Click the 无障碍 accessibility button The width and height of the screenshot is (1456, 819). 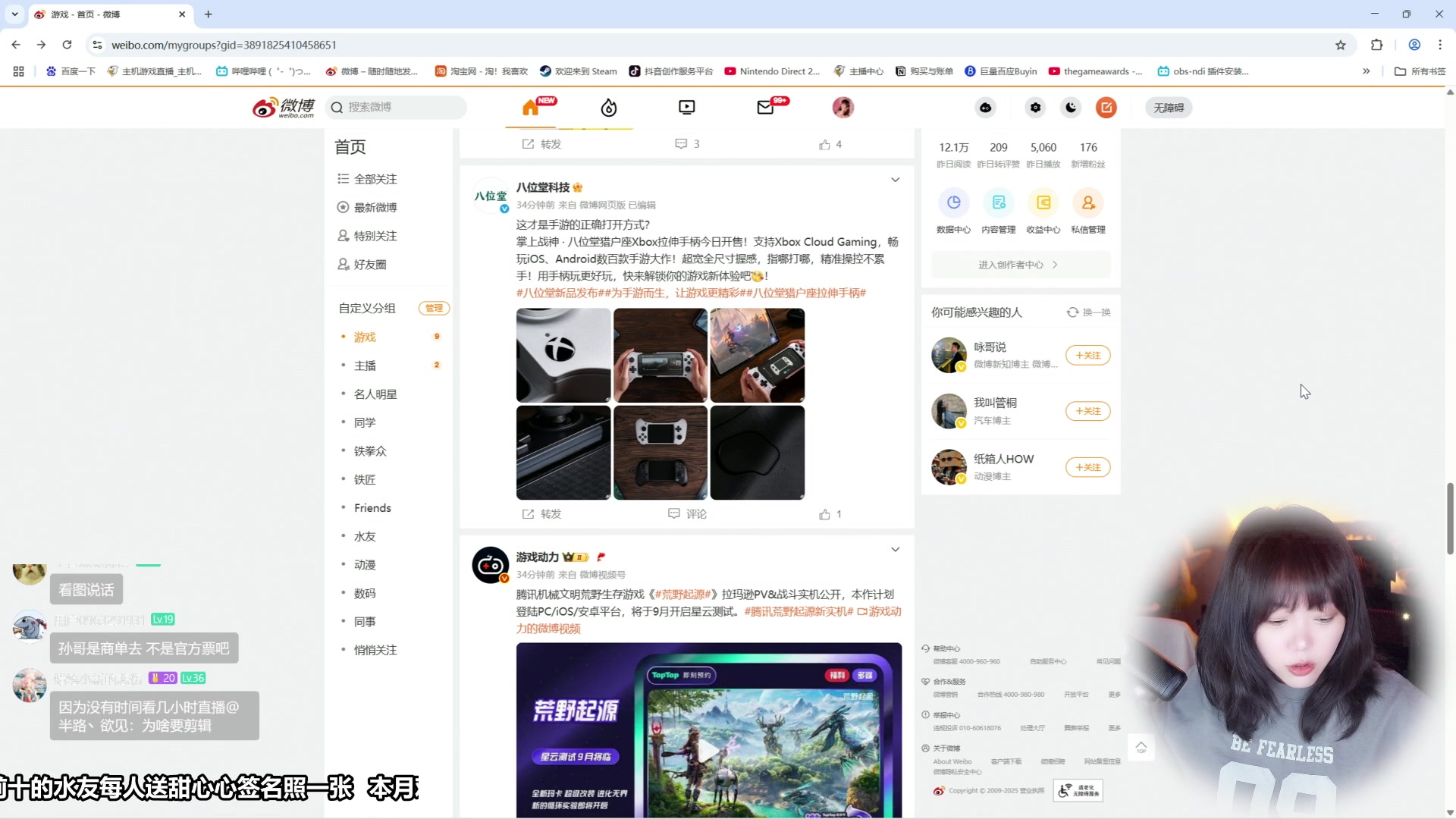pyautogui.click(x=1169, y=108)
